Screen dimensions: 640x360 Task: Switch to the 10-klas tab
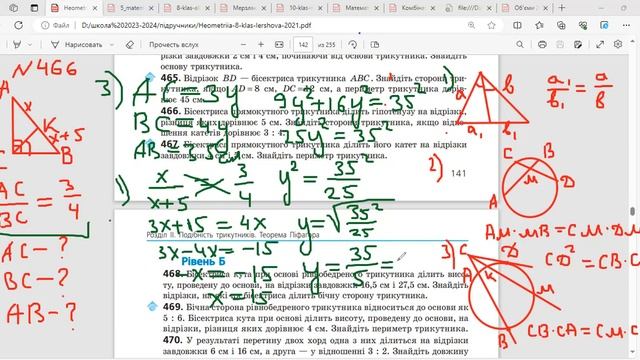coord(299,8)
